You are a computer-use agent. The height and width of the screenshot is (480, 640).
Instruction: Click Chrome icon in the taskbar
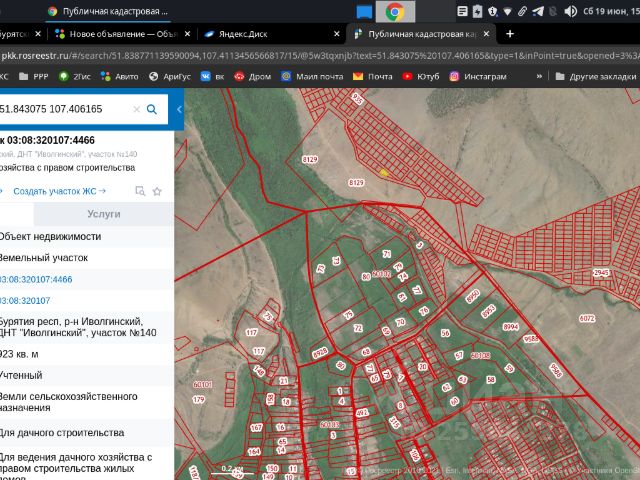pos(394,11)
